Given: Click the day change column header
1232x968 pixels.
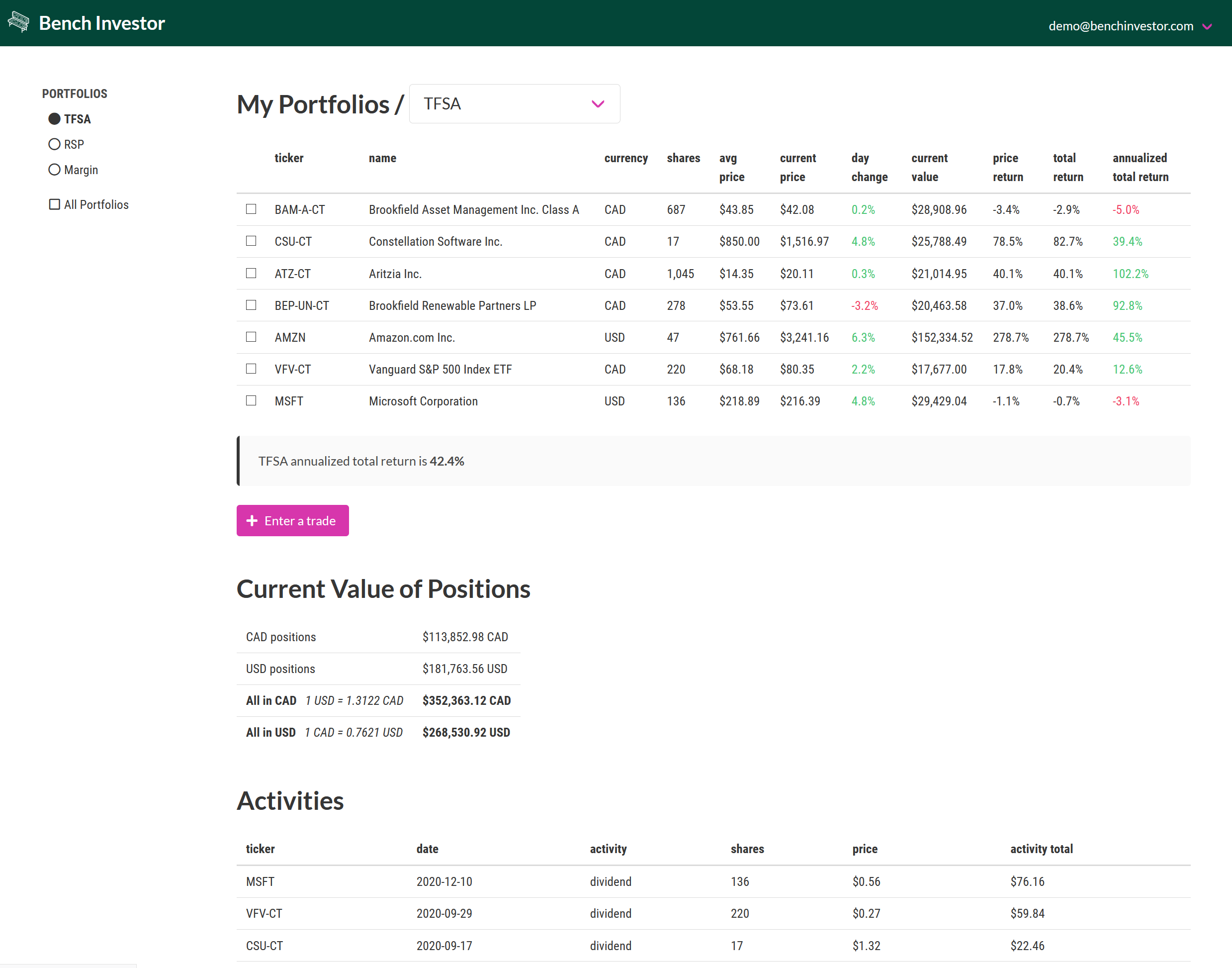Looking at the screenshot, I should point(869,167).
